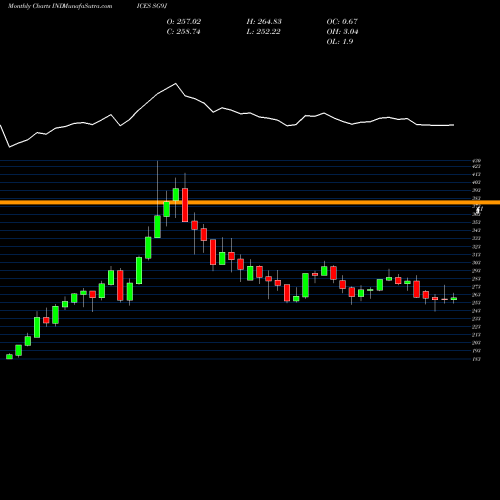Click the close price 'C: 258.74'

point(183,32)
